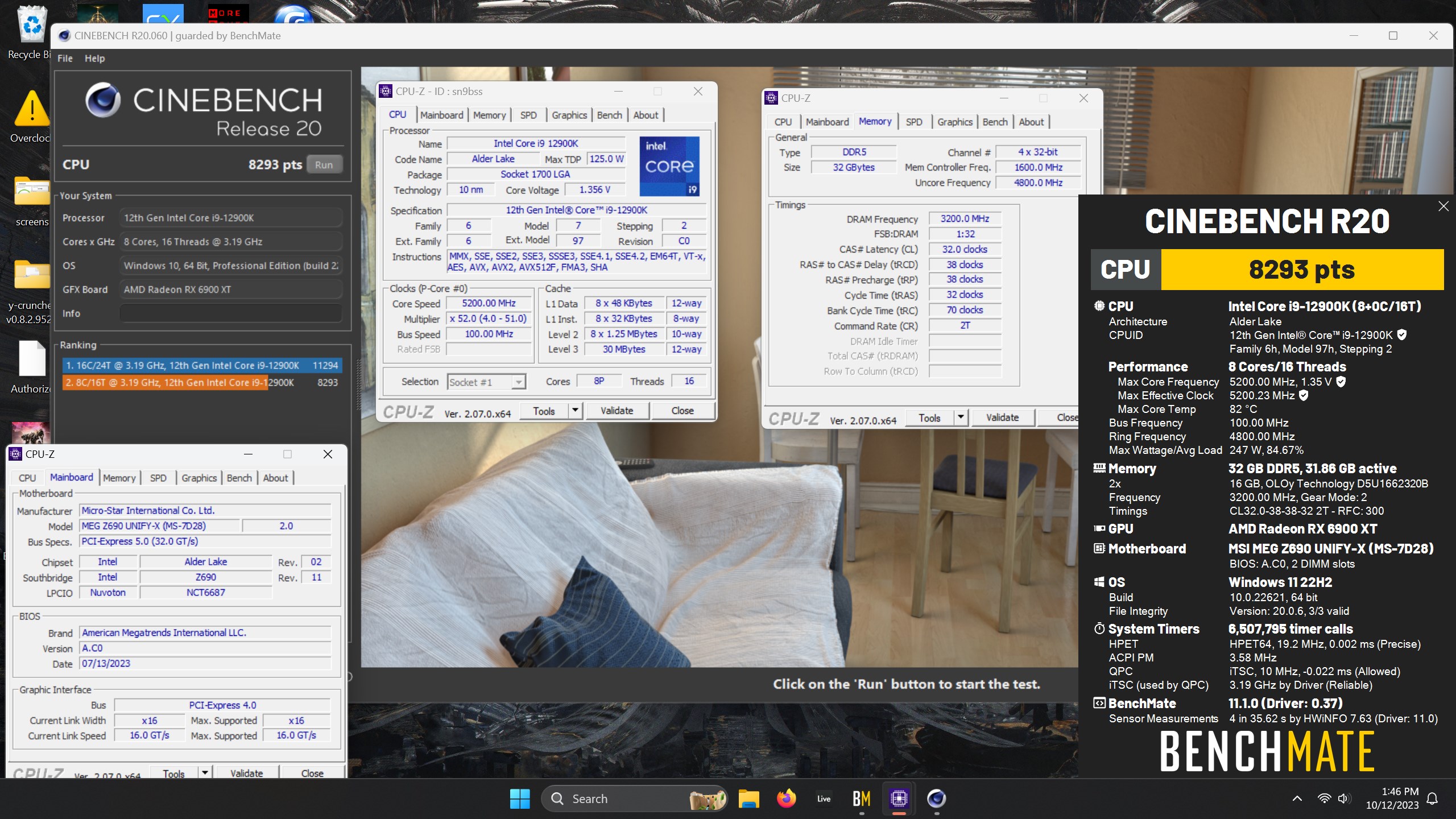Click the 8293 pts score in BenchMate panel
This screenshot has width=1456, height=819.
(1302, 270)
